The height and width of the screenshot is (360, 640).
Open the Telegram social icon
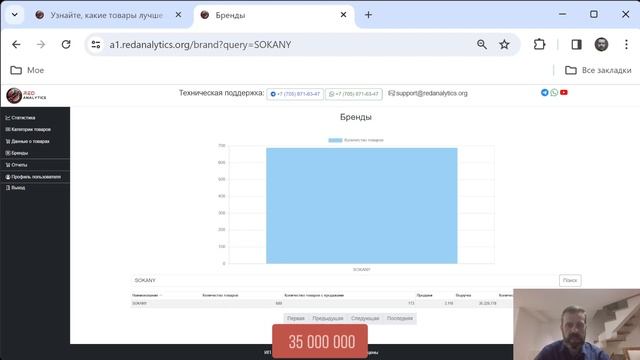click(x=544, y=93)
